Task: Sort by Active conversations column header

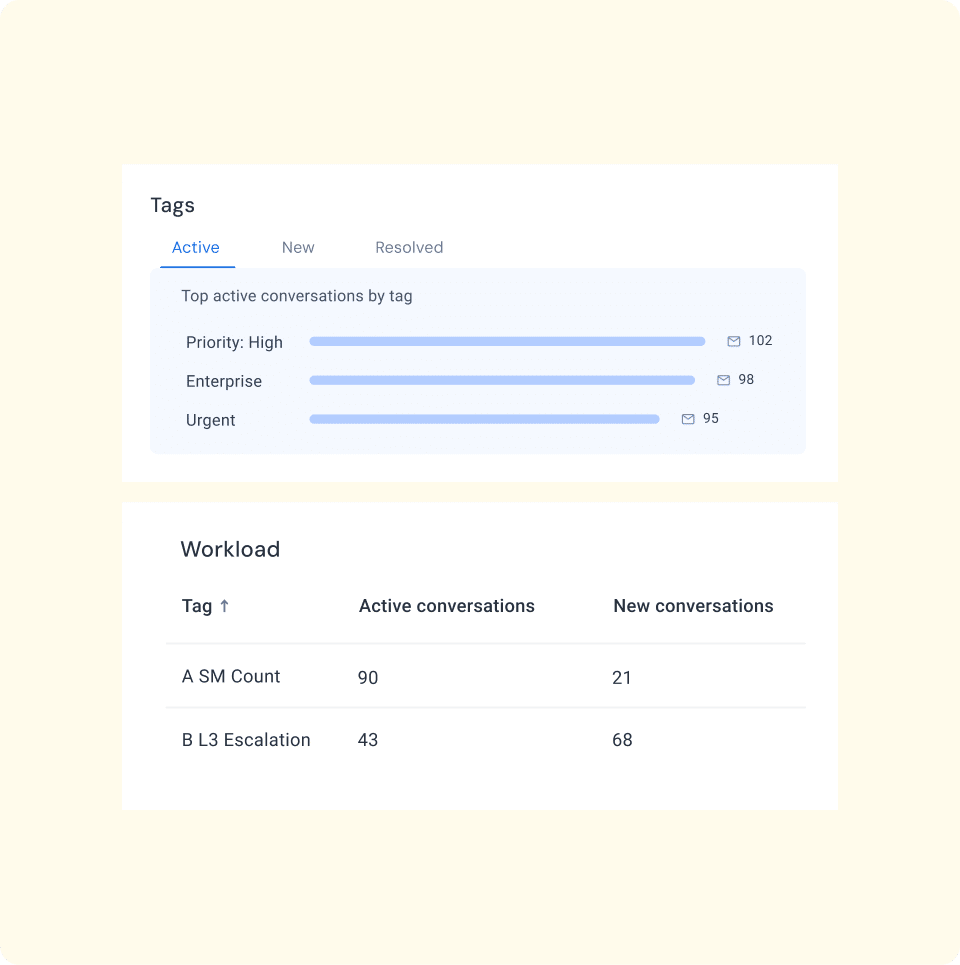Action: tap(446, 606)
